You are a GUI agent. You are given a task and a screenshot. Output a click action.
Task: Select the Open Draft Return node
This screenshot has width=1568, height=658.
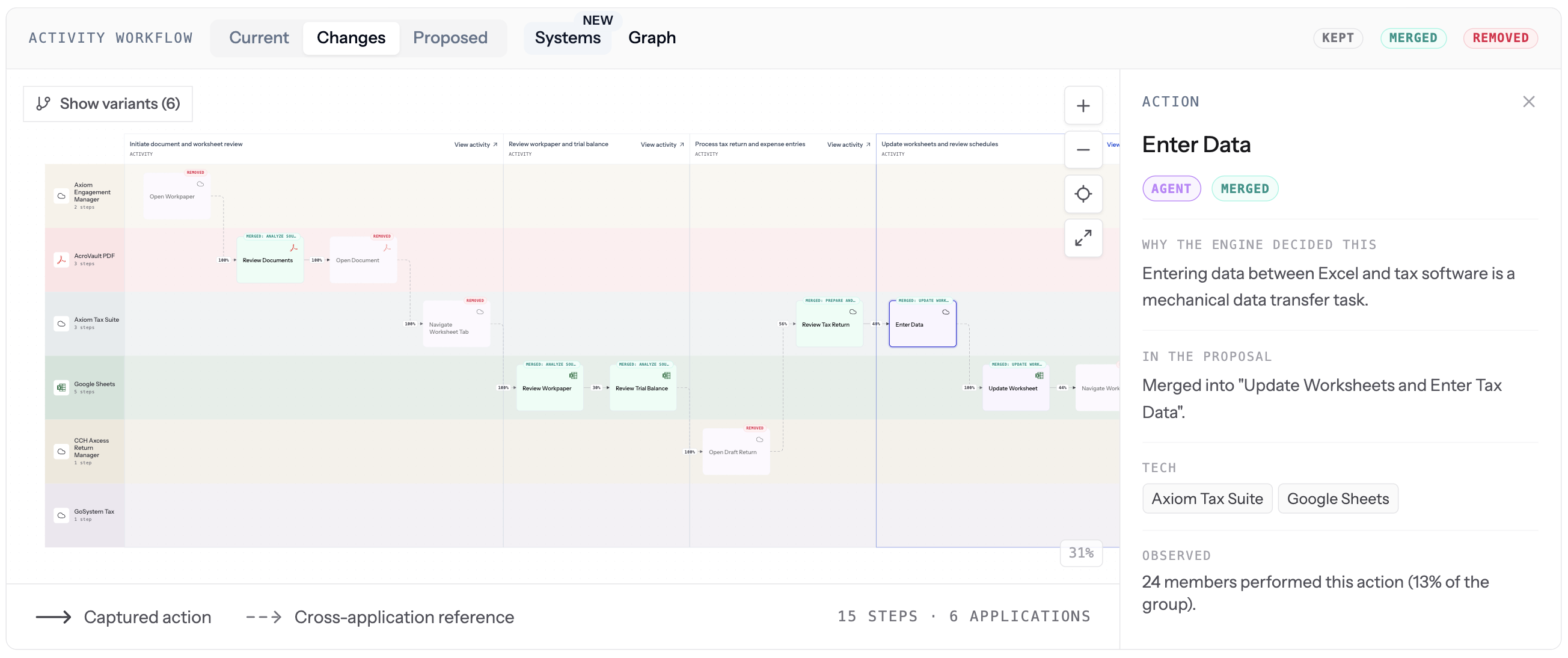(x=735, y=452)
